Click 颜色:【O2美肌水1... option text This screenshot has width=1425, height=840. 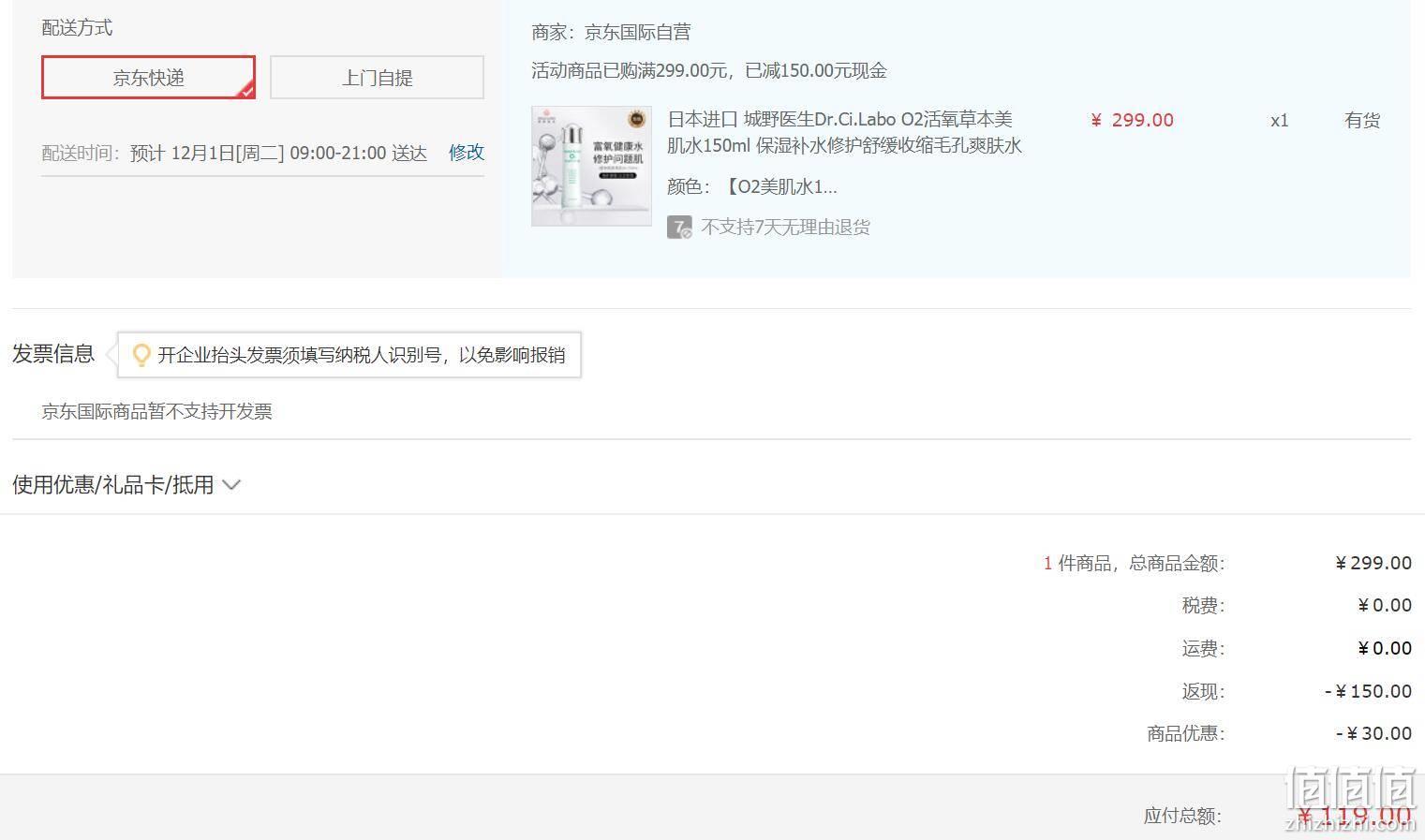click(752, 186)
